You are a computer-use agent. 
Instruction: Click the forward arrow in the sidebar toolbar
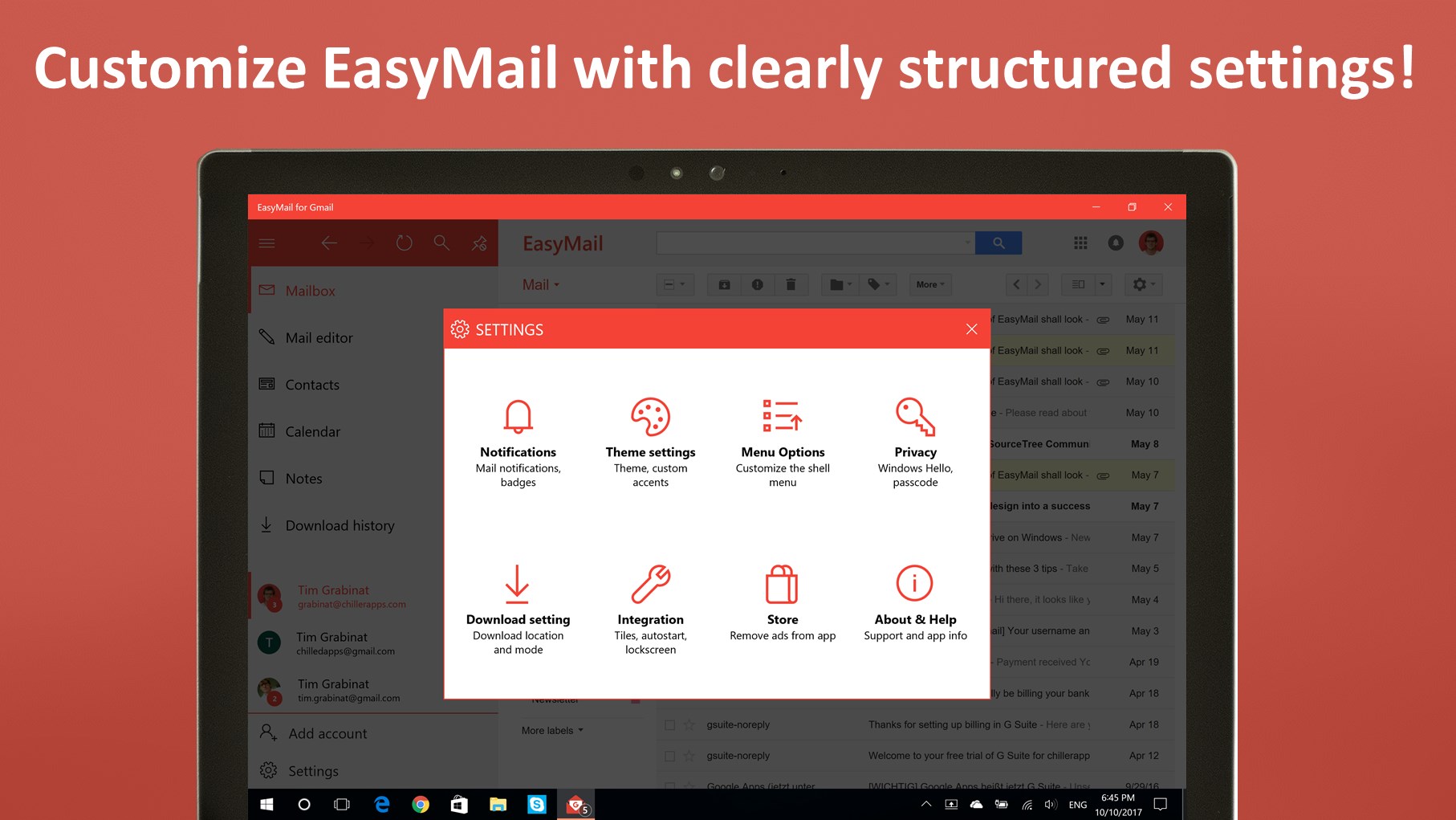(367, 243)
